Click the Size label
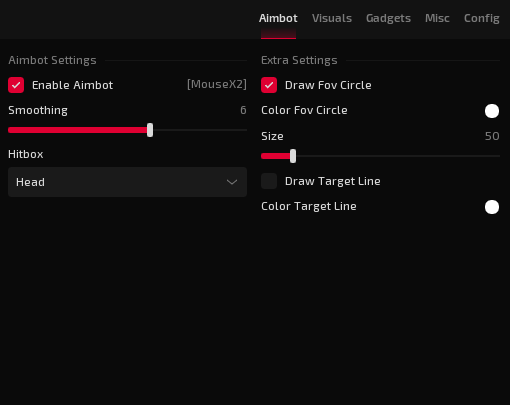This screenshot has width=510, height=405. coord(272,136)
